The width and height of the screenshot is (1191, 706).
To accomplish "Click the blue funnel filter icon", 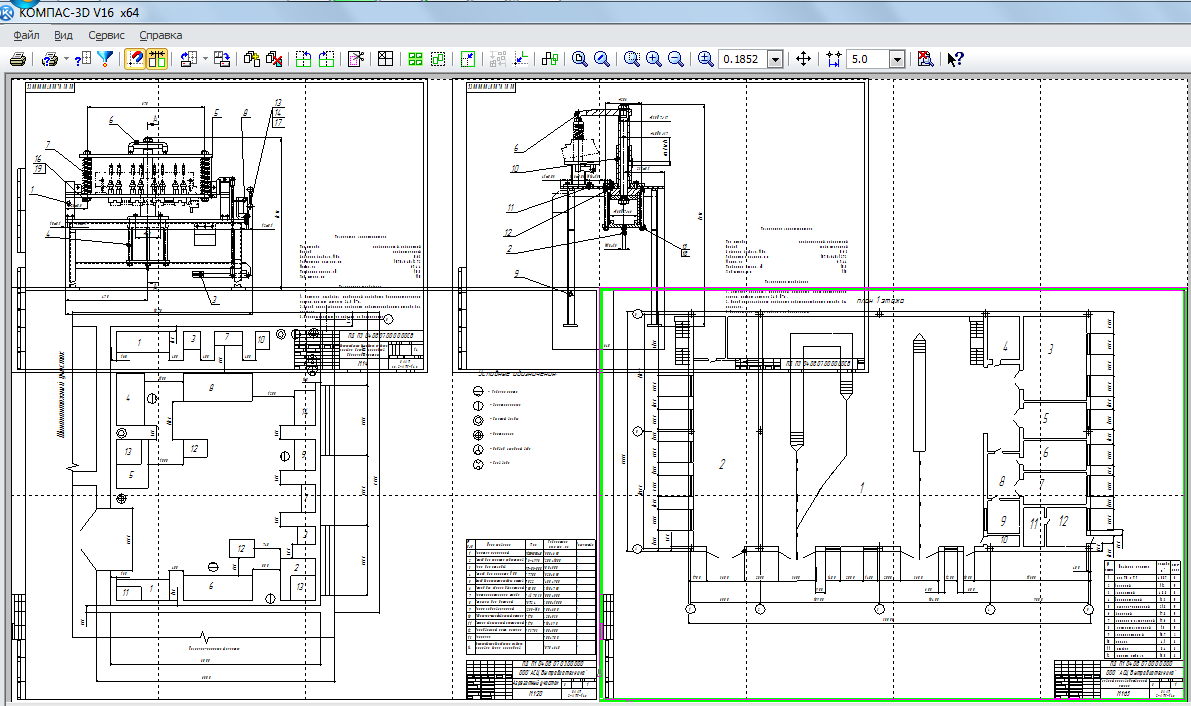I will point(105,59).
